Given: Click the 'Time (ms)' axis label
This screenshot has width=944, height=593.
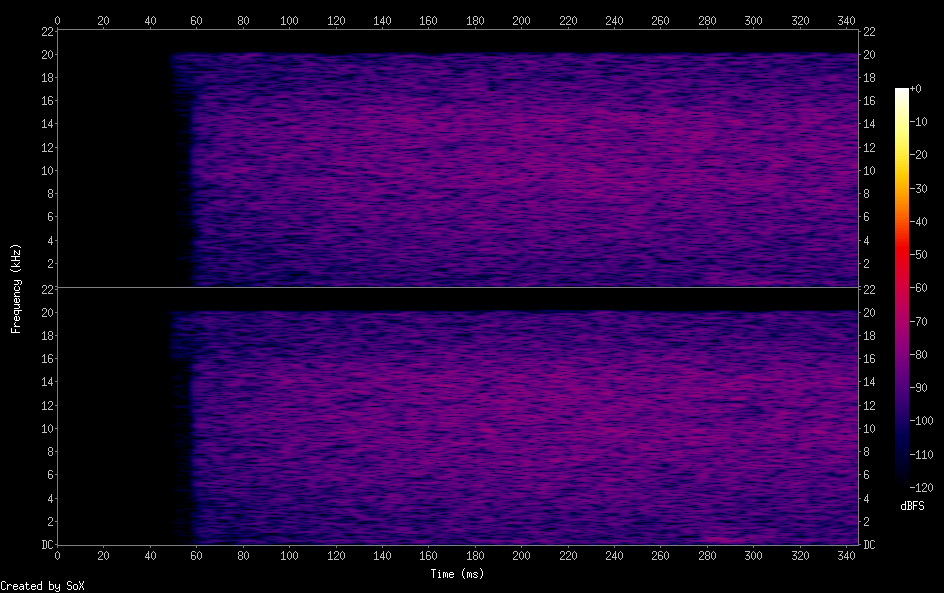Looking at the screenshot, I should pyautogui.click(x=457, y=573).
